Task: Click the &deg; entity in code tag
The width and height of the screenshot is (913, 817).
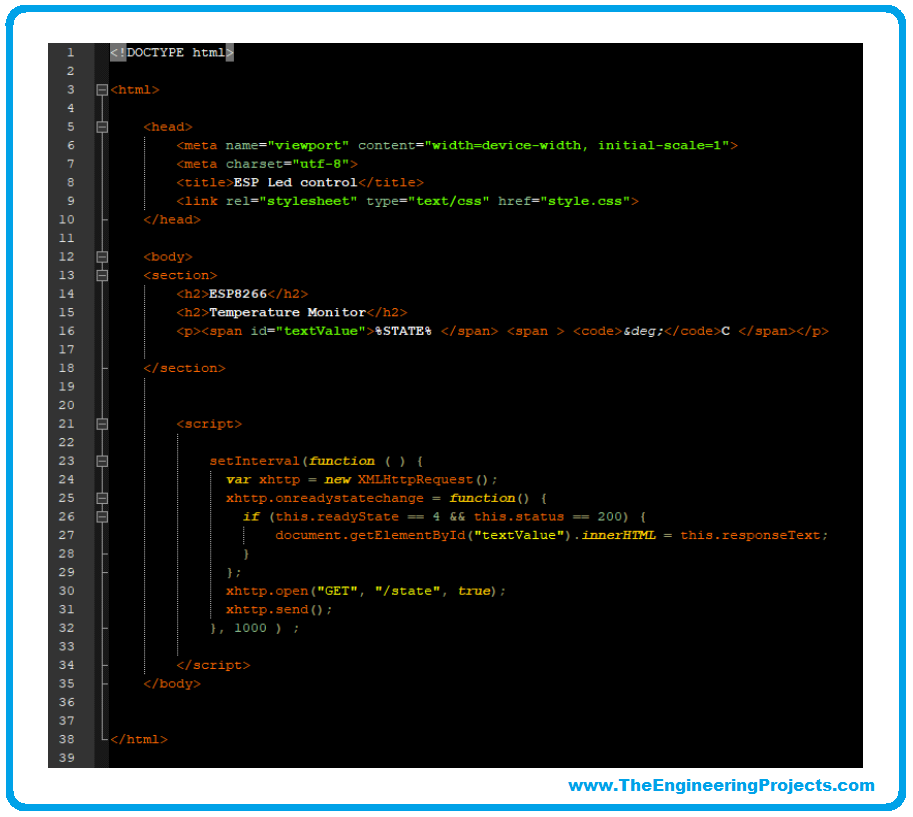Action: (x=643, y=331)
